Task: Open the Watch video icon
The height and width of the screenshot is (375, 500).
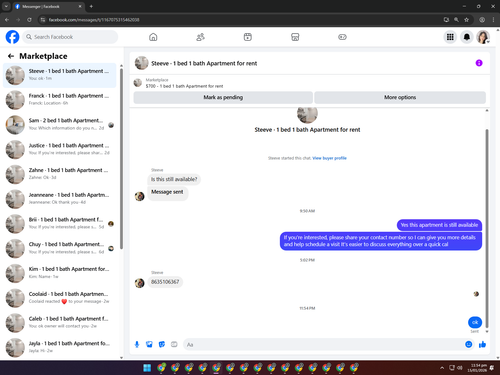Action: 248,37
